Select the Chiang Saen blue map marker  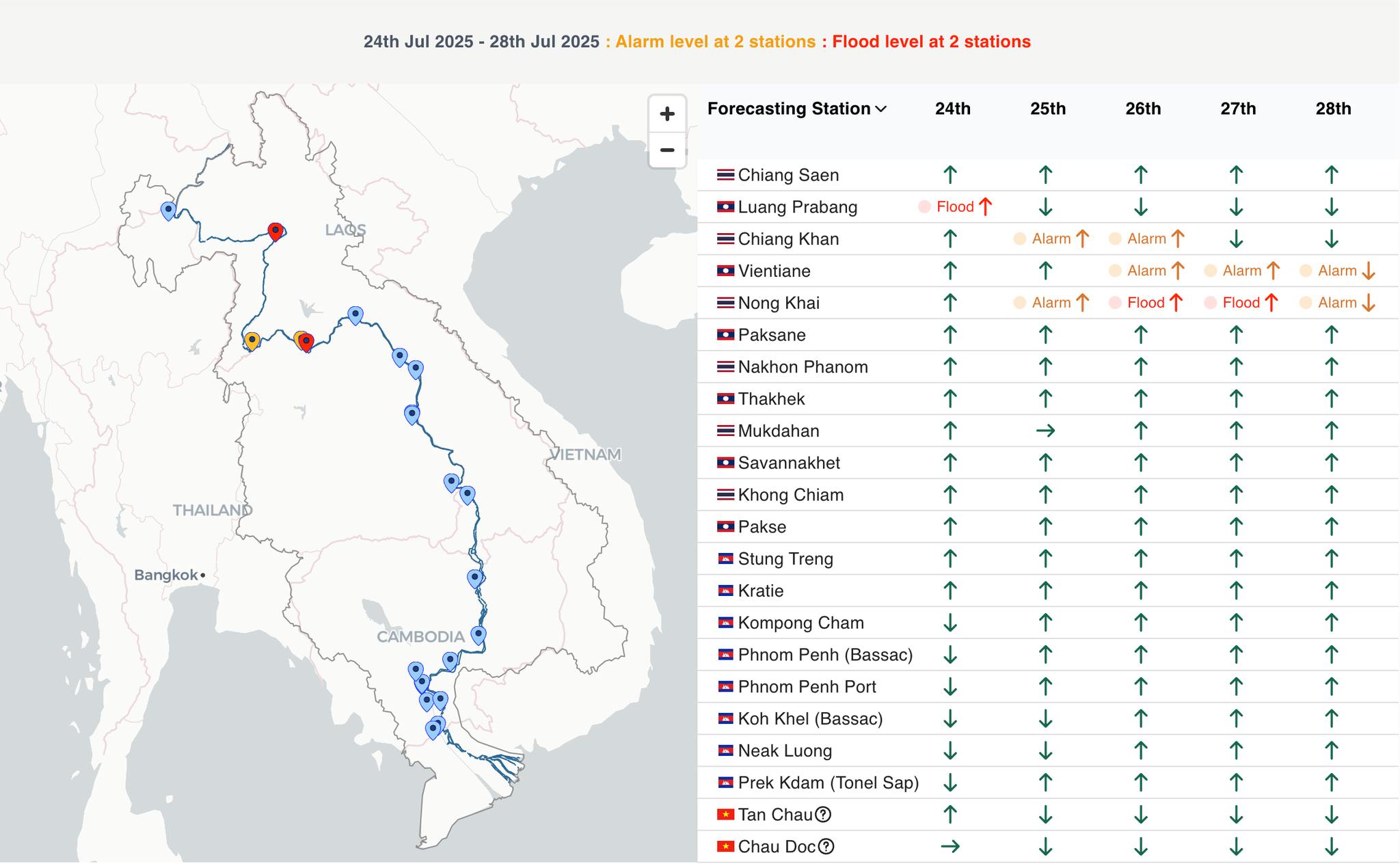tap(168, 210)
